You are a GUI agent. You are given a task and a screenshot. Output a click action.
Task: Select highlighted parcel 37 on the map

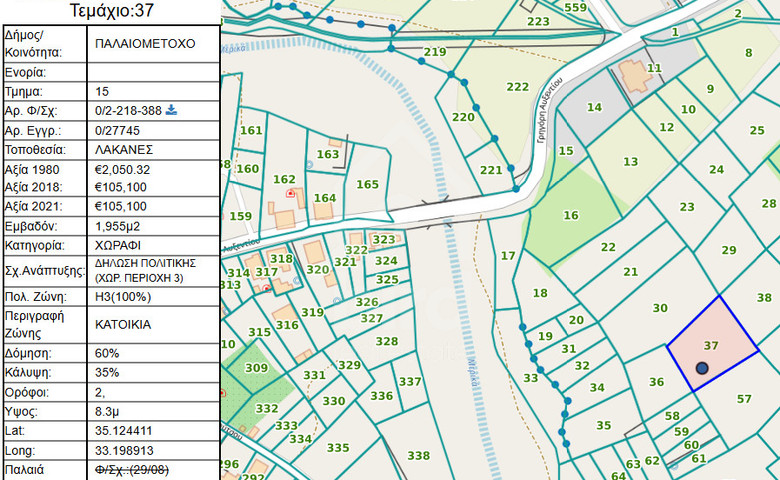click(712, 343)
